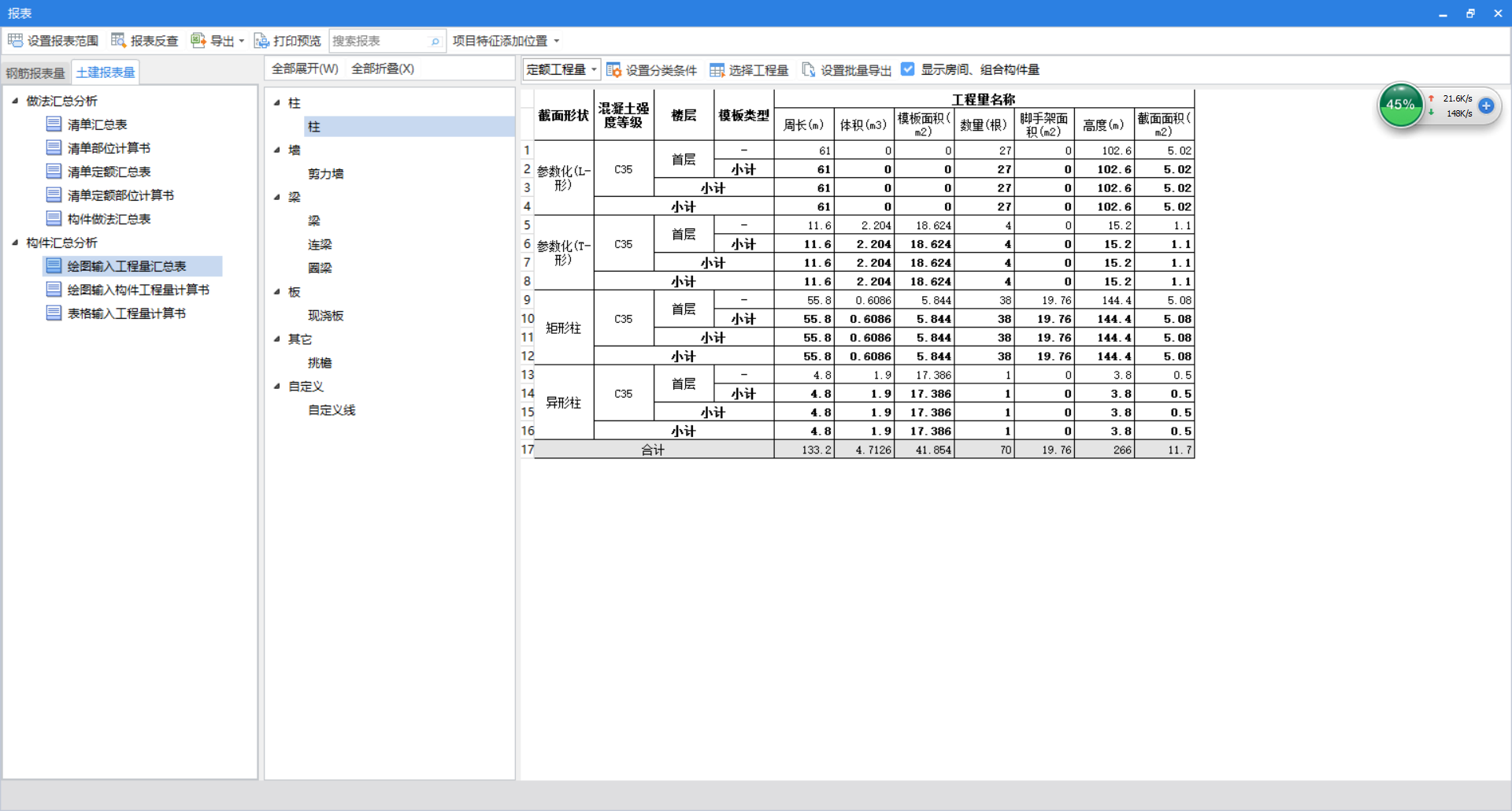Click 全部展开(W) button
1512x811 pixels.
305,69
